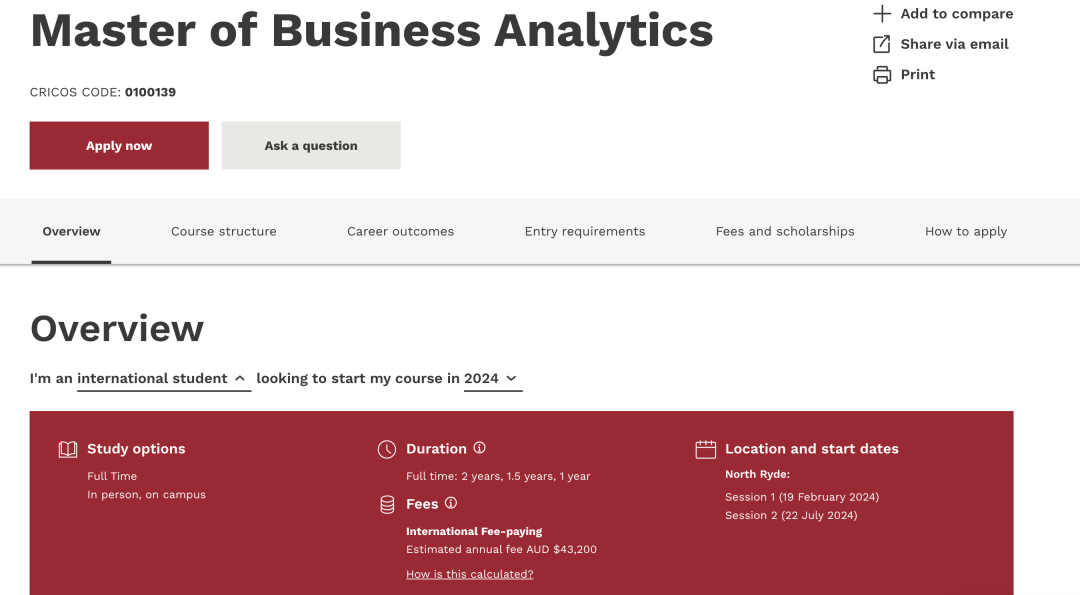Image resolution: width=1080 pixels, height=595 pixels.
Task: Click the Fees info icon
Action: coord(451,503)
